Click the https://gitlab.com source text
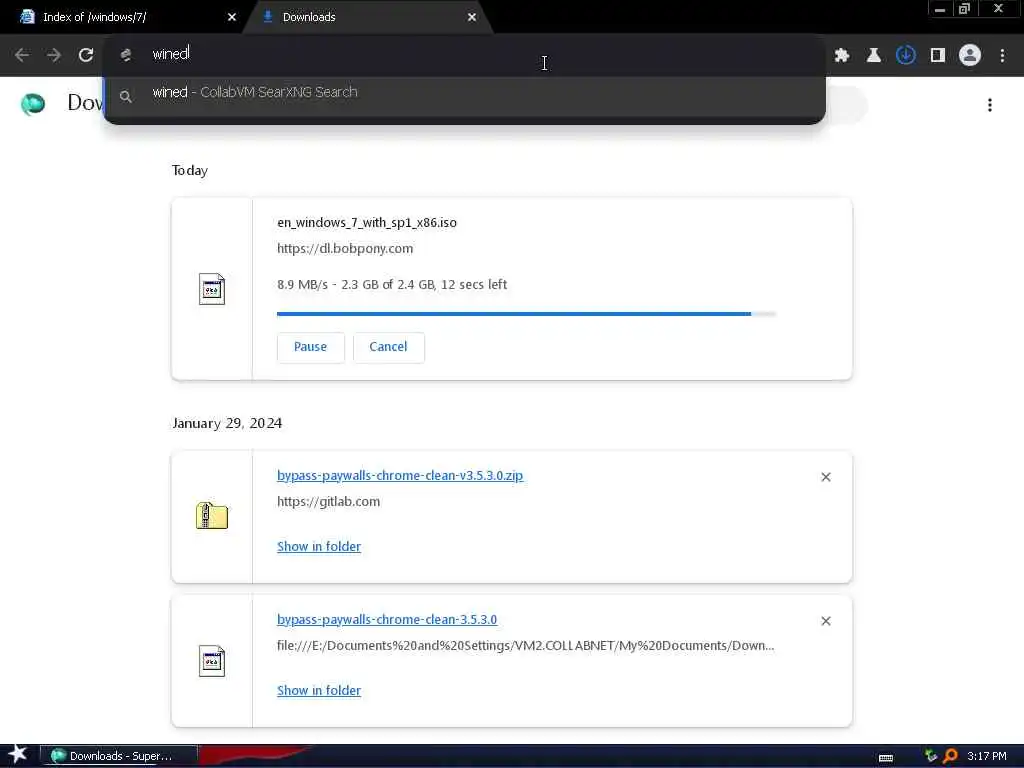This screenshot has width=1024, height=768. coord(328,502)
